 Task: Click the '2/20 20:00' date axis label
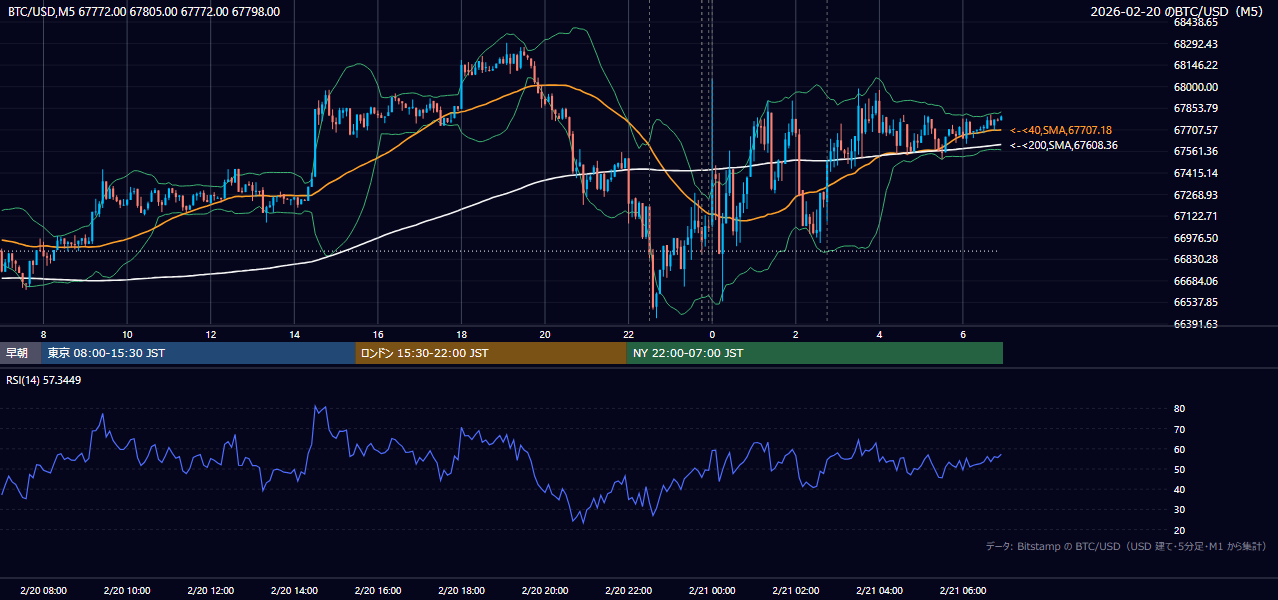[x=545, y=591]
